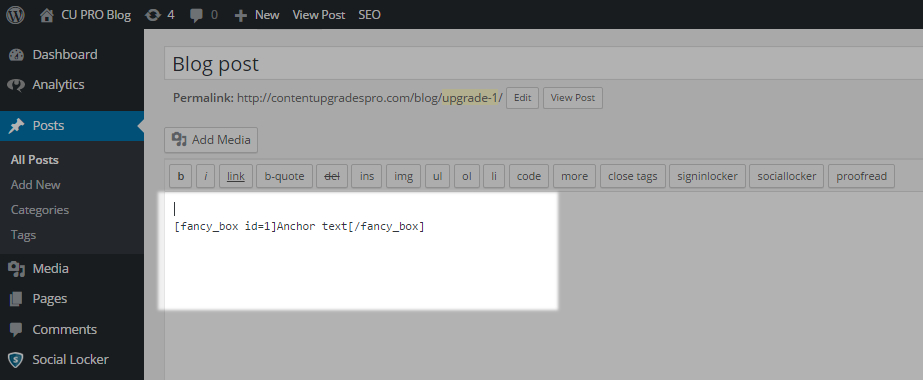
Task: Open the updates icon showing 4
Action: click(x=153, y=15)
